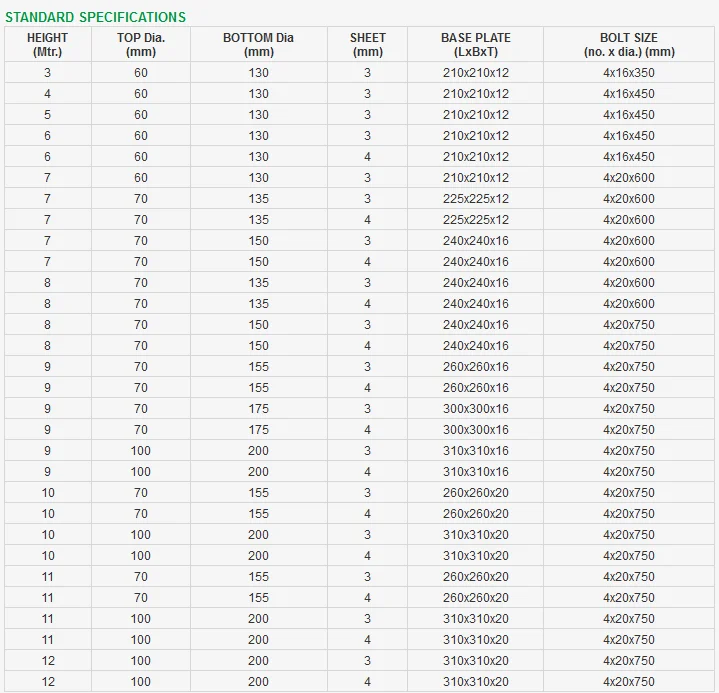
Task: Click the bolt size cell in the 4 m row
Action: coord(629,94)
